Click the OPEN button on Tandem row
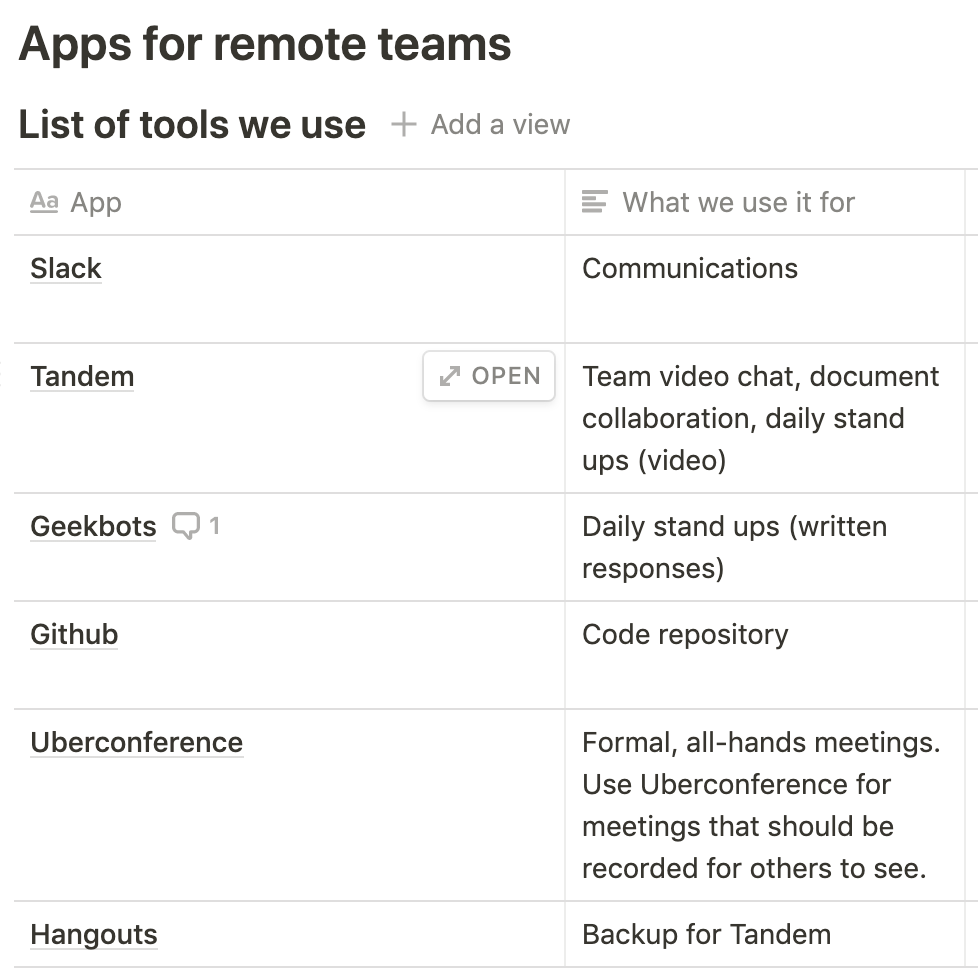Viewport: 978px width, 978px height. [x=489, y=376]
